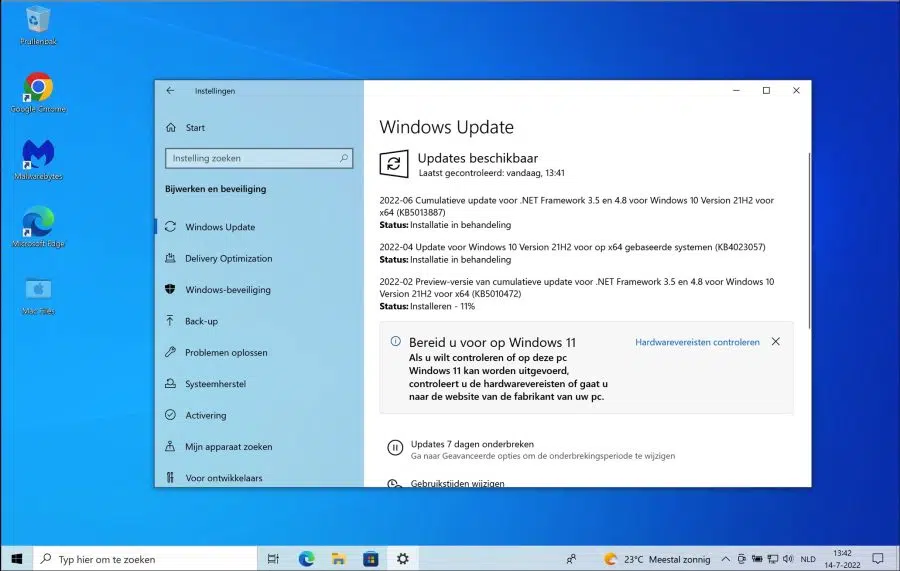The image size is (900, 571).
Task: Click the Settings gear taskbar icon
Action: [403, 558]
